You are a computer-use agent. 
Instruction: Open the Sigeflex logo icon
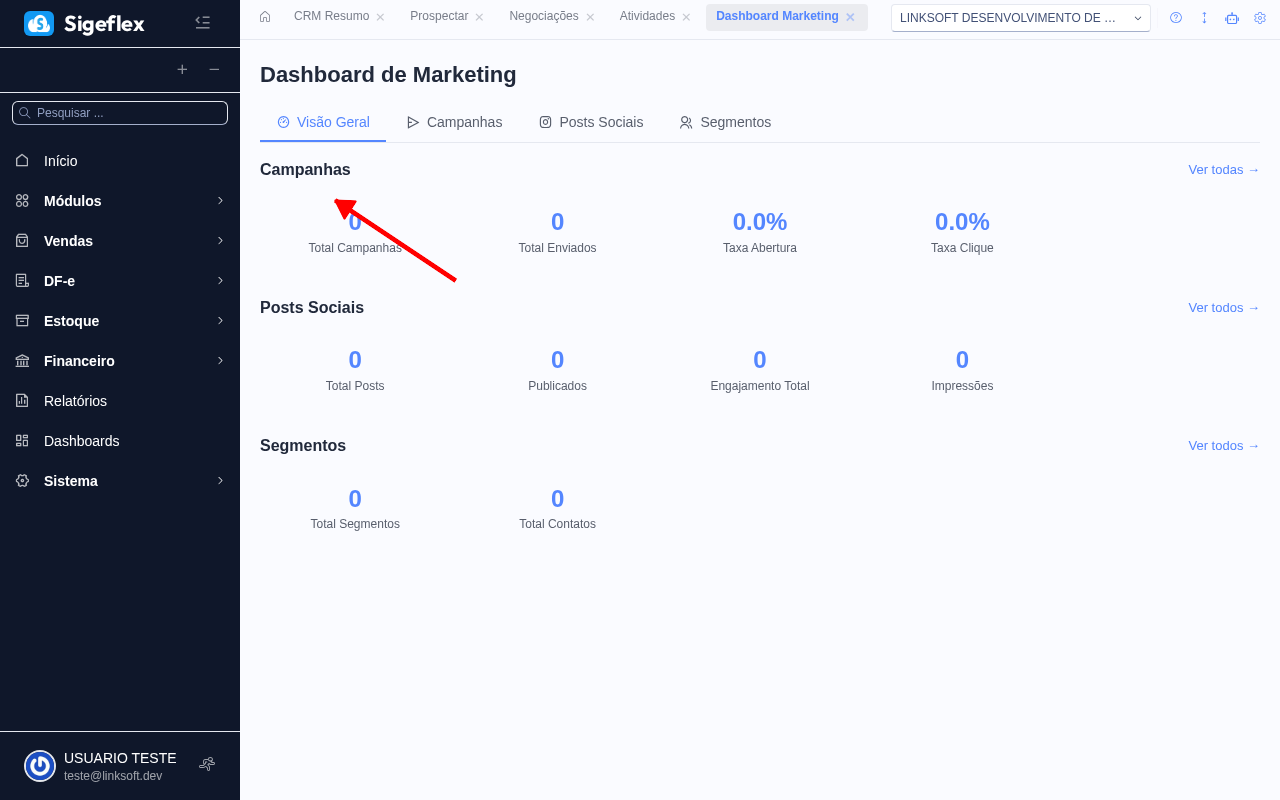(x=38, y=23)
